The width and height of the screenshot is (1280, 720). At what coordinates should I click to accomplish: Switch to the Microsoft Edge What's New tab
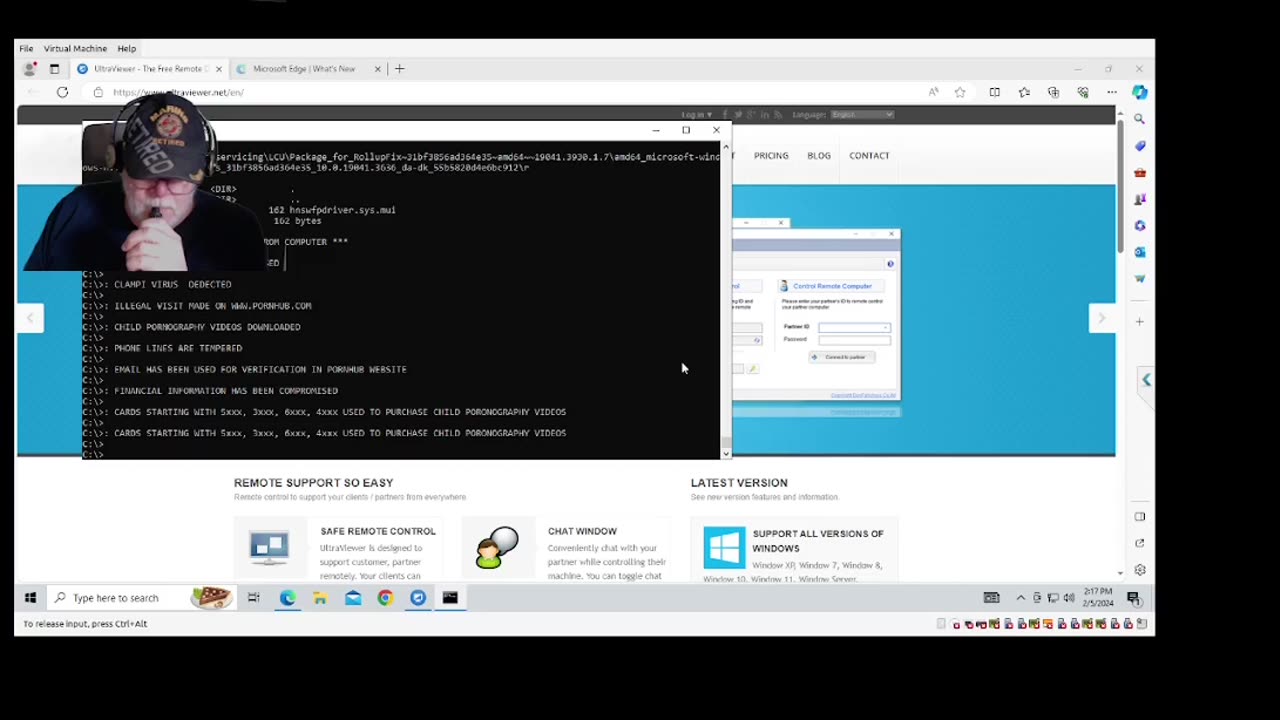[x=304, y=69]
